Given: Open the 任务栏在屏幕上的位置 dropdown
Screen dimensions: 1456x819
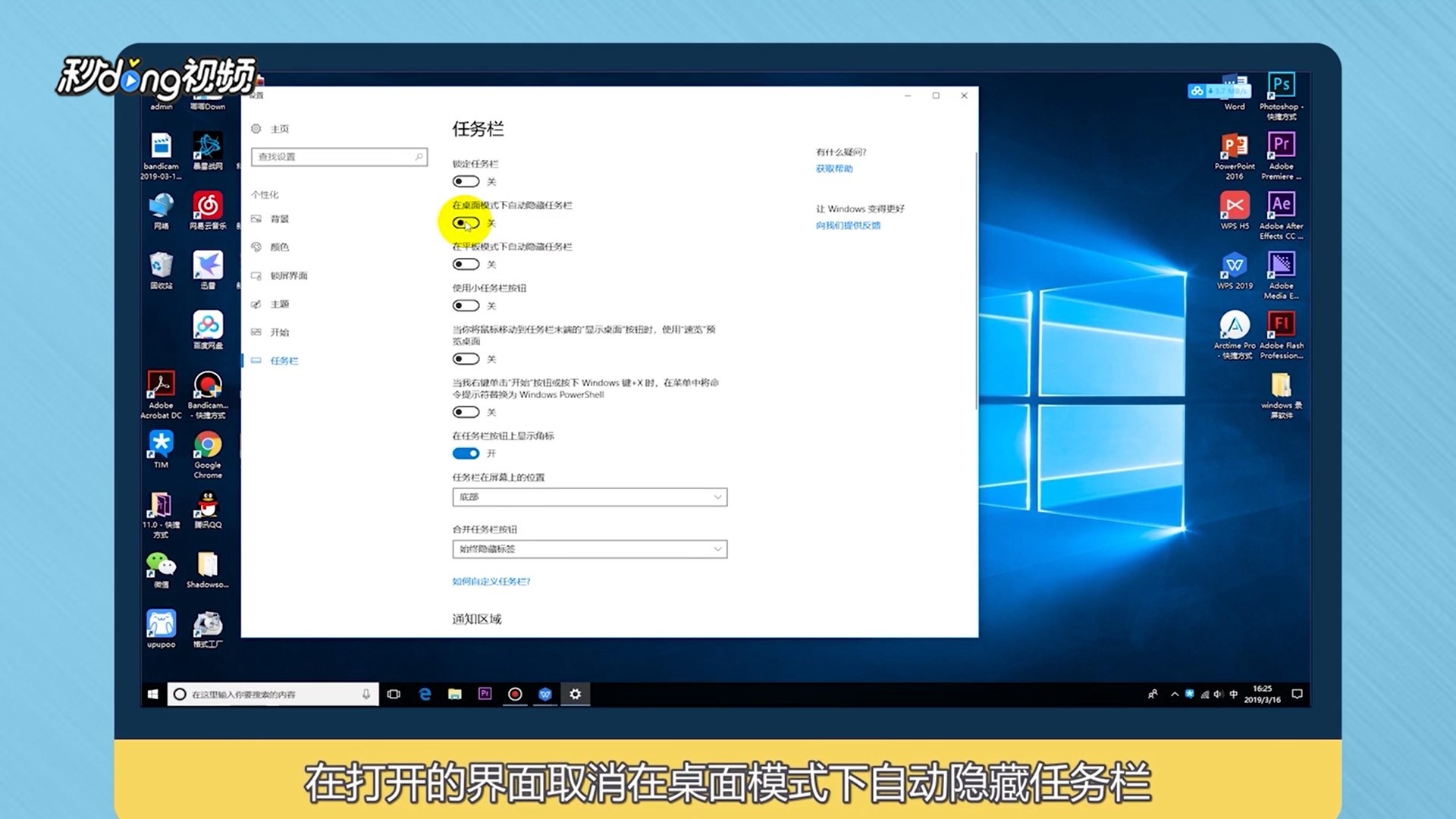Looking at the screenshot, I should click(589, 497).
